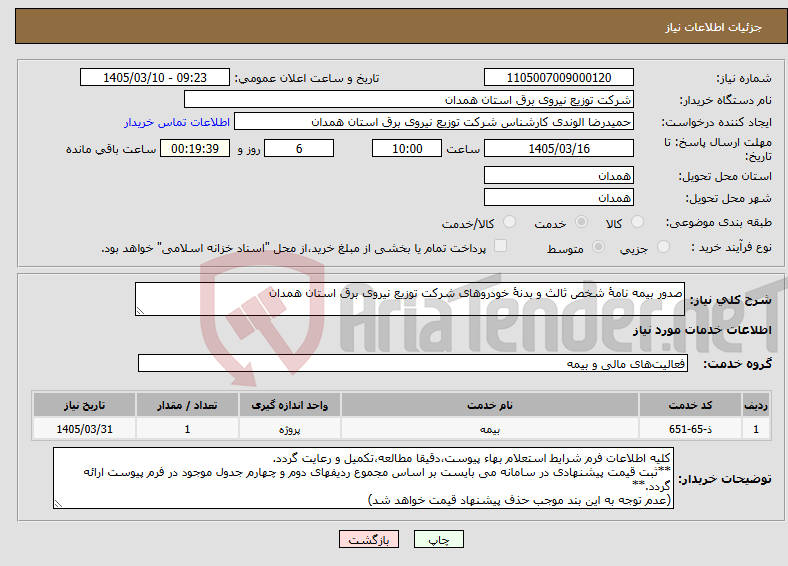Click the اطلاعات خدمات مورد نیاز heading
Screen dimensions: 788x566
pos(702,330)
